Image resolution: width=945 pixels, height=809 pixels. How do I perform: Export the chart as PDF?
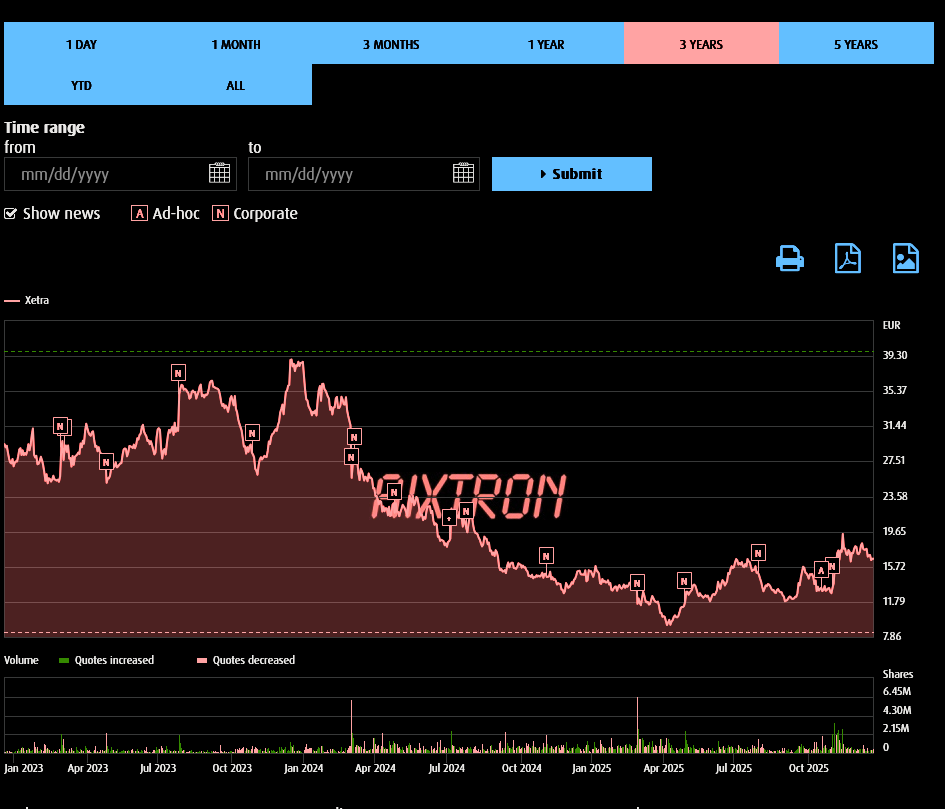[847, 259]
